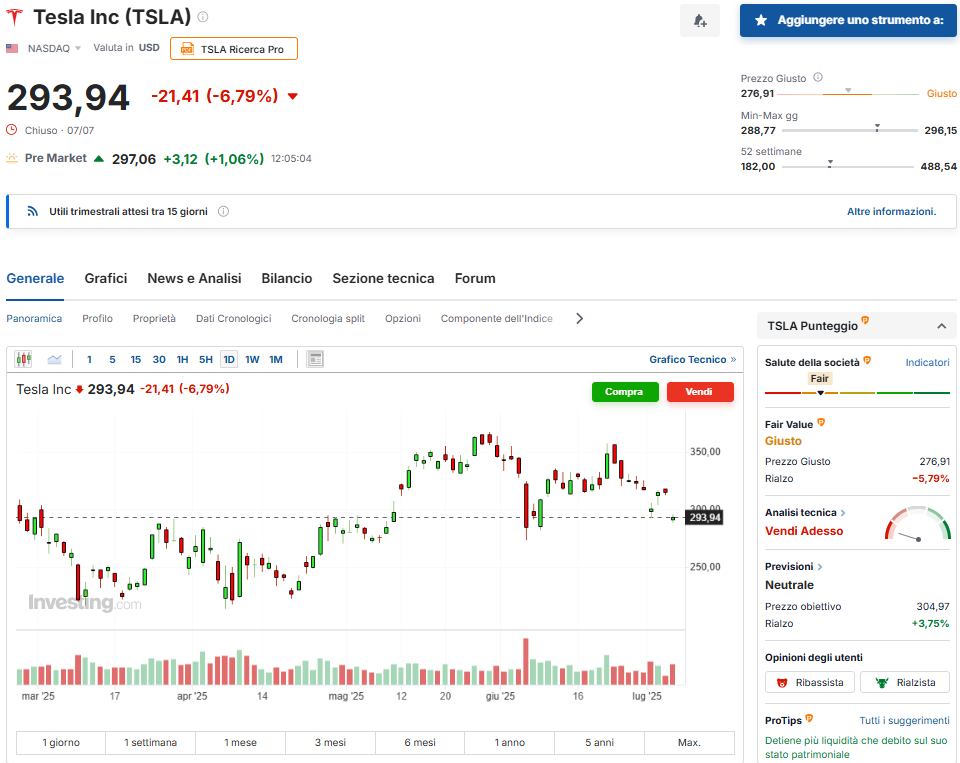The height and width of the screenshot is (763, 960).
Task: Select the Panoramica sub-tab
Action: pyautogui.click(x=34, y=318)
